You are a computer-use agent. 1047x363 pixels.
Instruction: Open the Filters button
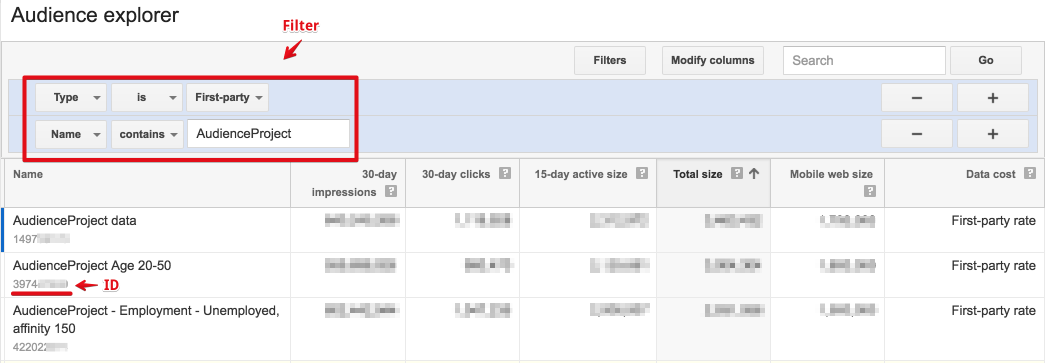click(x=610, y=60)
